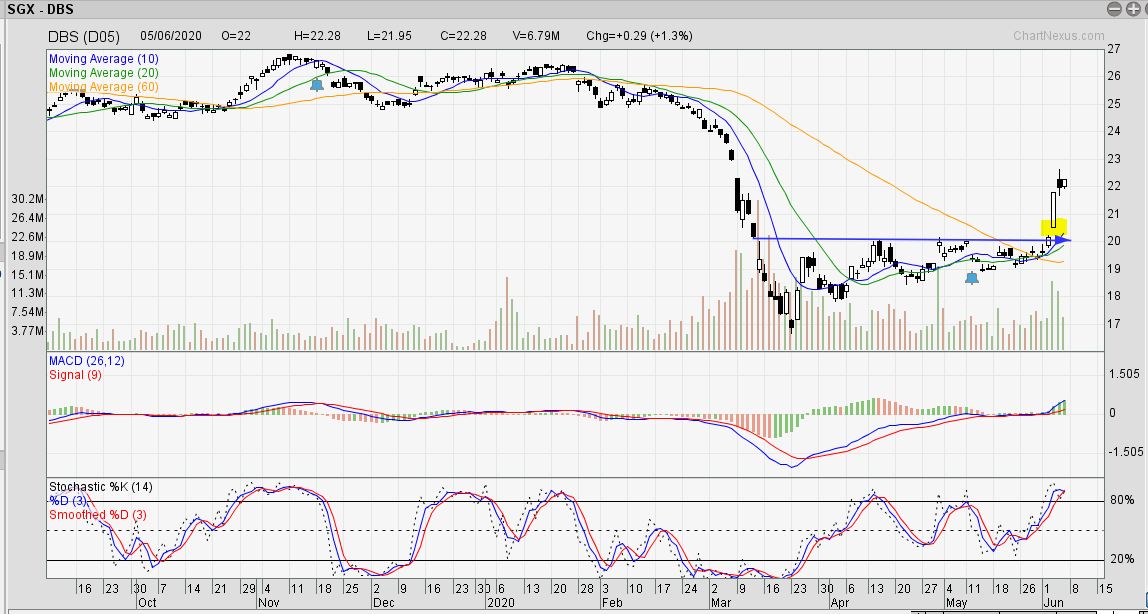The width and height of the screenshot is (1148, 614).
Task: Click the blue bell alert icon near November 18
Action: point(316,85)
